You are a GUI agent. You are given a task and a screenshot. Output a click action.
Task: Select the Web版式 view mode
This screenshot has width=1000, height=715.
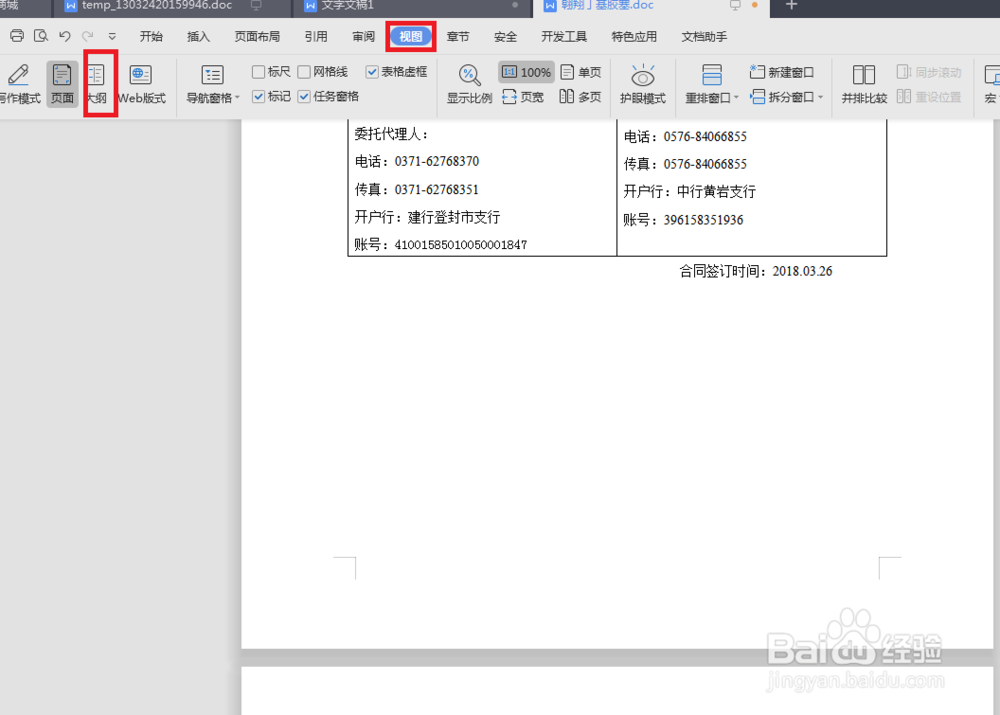pyautogui.click(x=139, y=84)
